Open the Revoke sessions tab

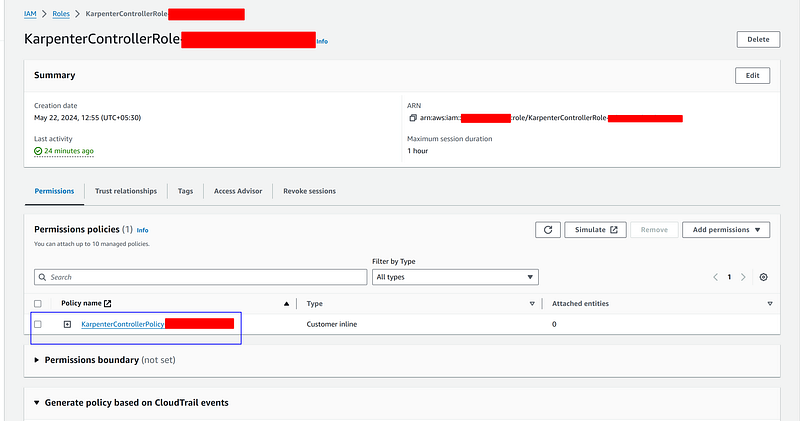pos(309,191)
